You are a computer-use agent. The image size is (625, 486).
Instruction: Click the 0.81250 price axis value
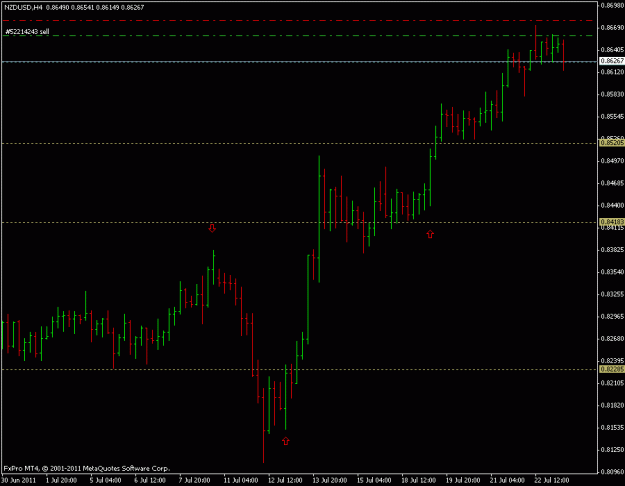click(612, 450)
